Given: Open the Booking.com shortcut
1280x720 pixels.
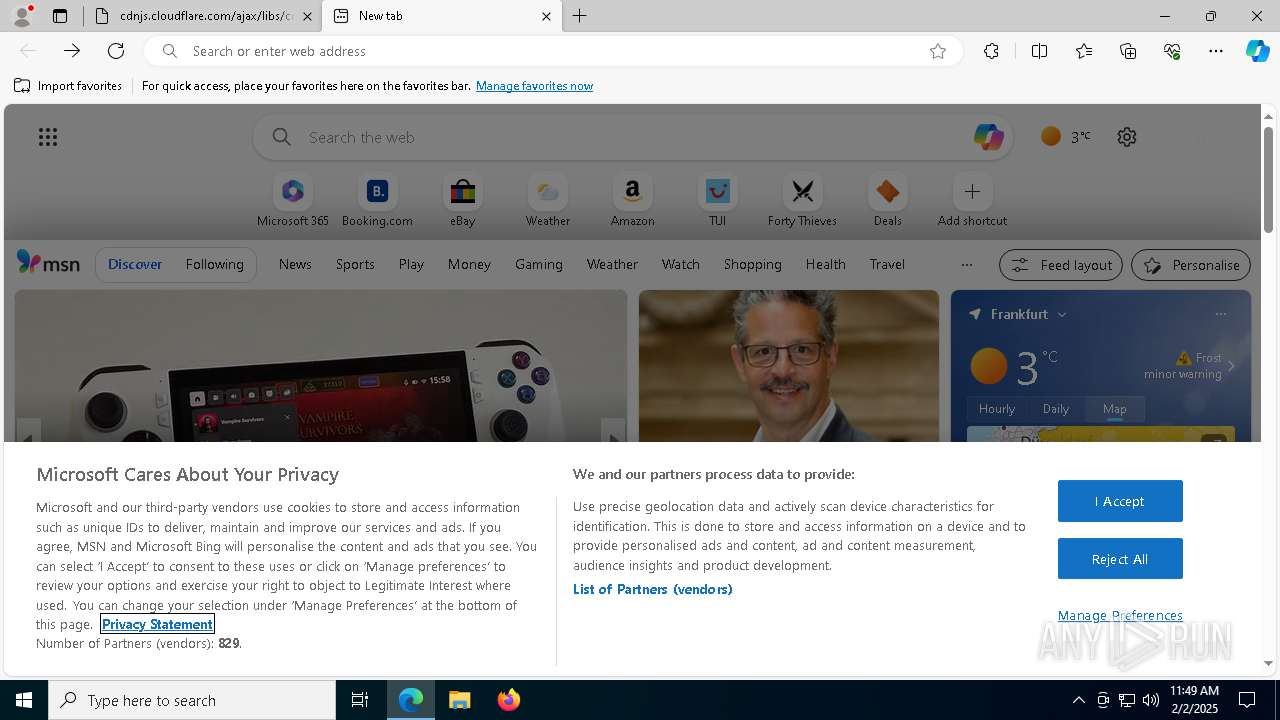Looking at the screenshot, I should 377,201.
